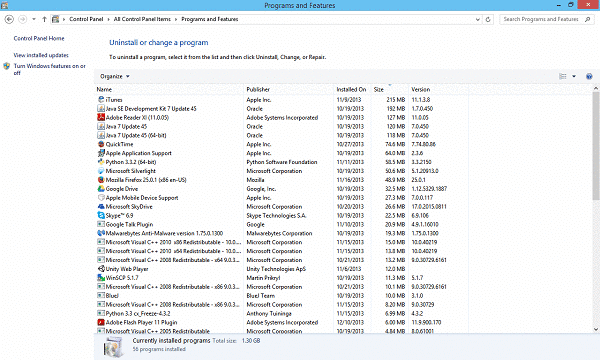Sort by the Name column header
The height and width of the screenshot is (360, 600).
[x=169, y=89]
